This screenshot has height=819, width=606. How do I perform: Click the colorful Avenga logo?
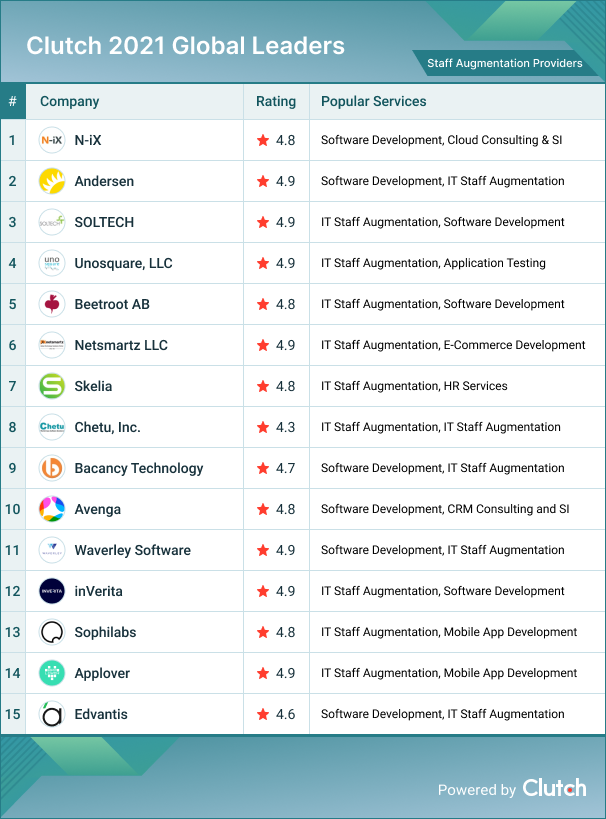point(52,509)
